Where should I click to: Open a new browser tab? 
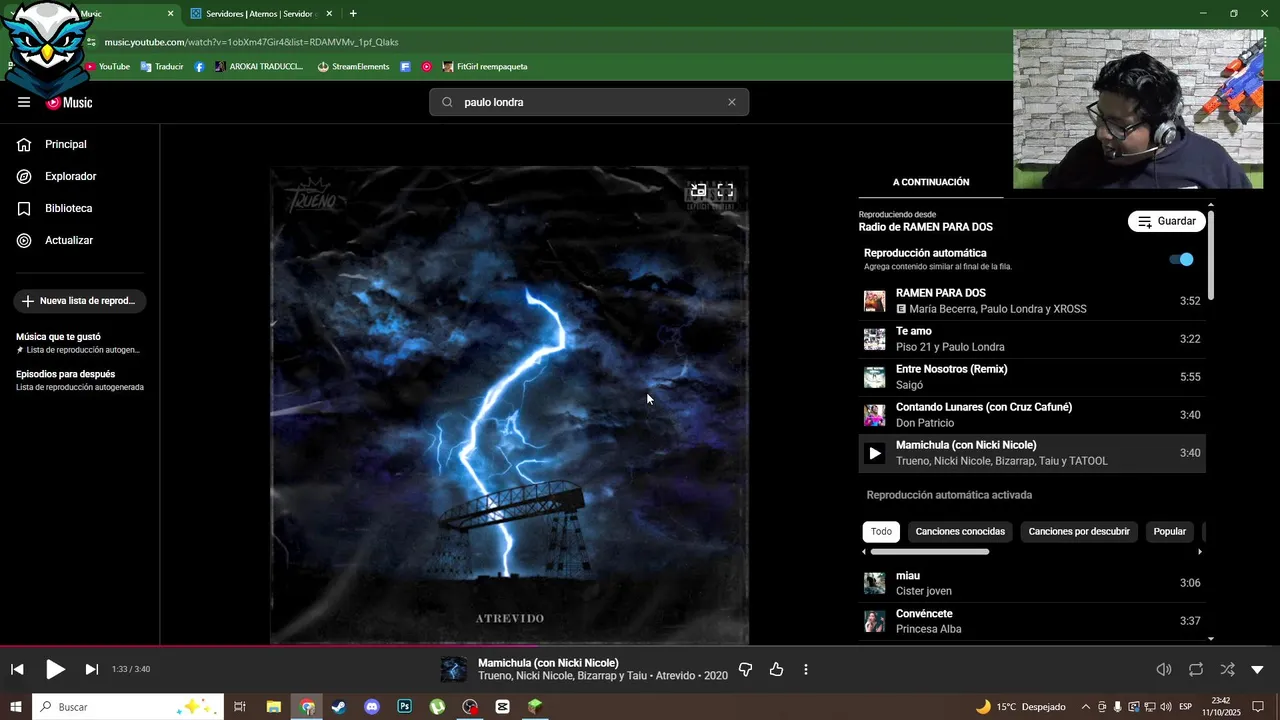353,14
